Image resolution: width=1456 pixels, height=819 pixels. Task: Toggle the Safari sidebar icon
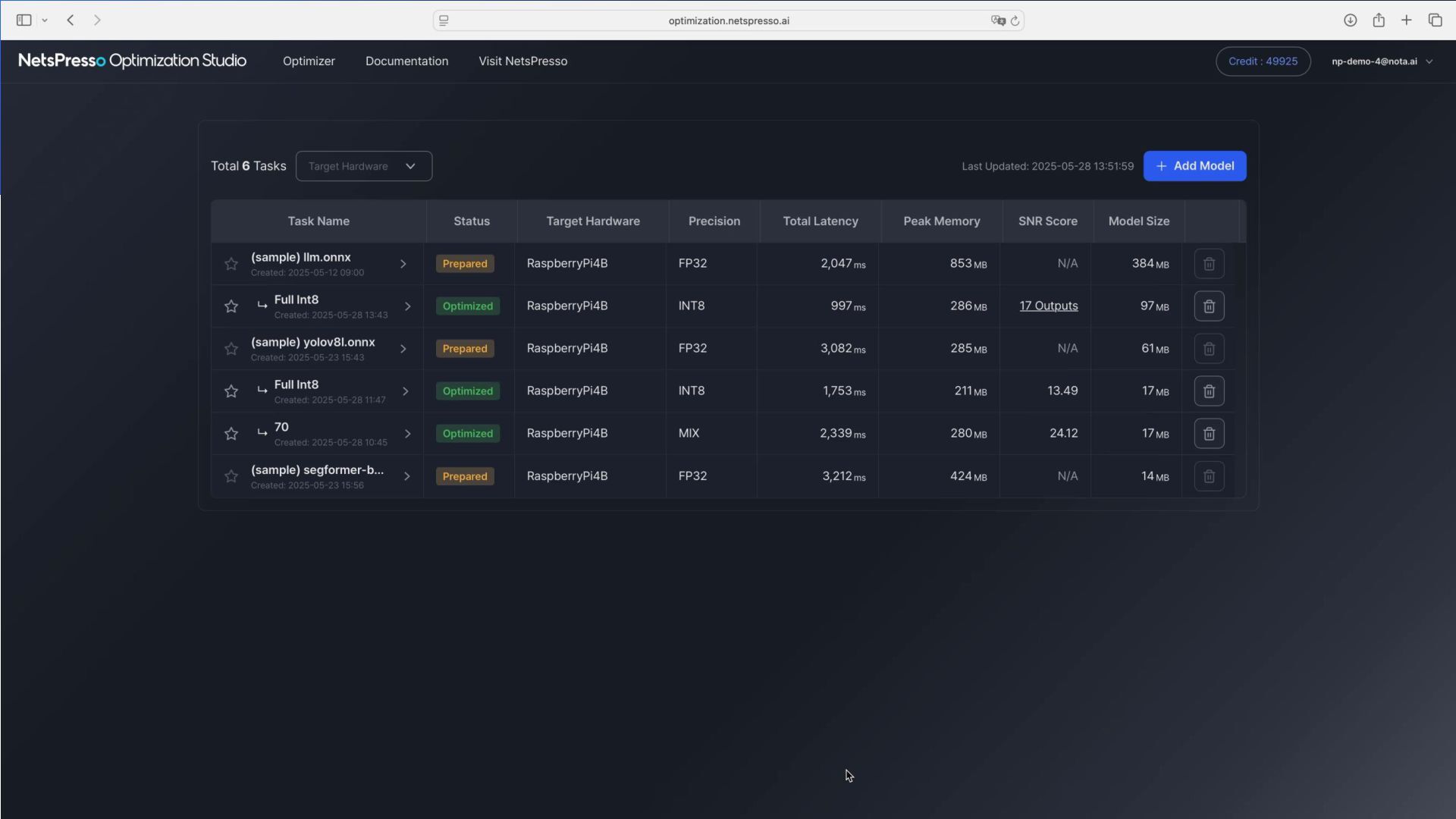pyautogui.click(x=24, y=20)
